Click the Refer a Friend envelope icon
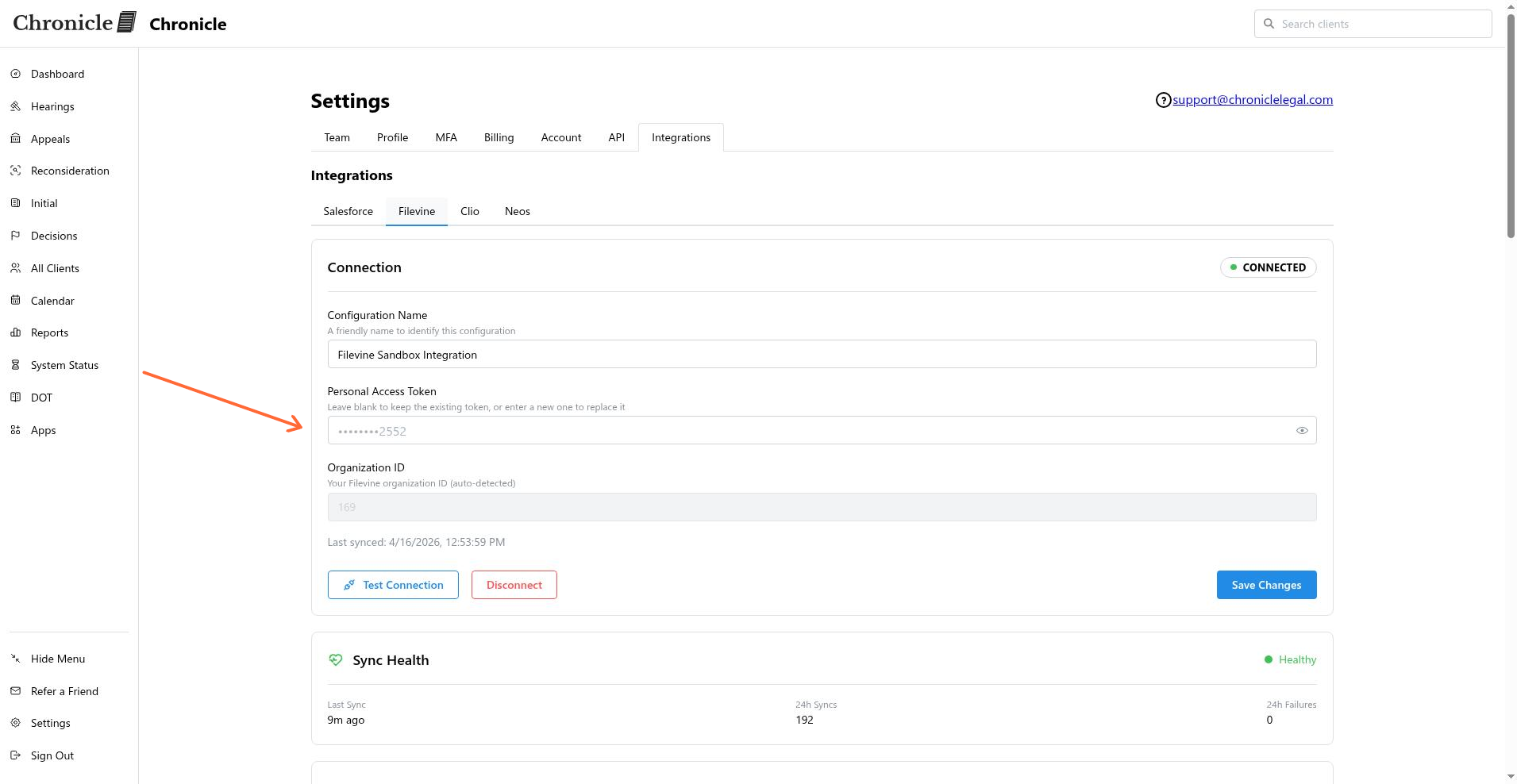Screen dimensions: 1517x784 15,691
